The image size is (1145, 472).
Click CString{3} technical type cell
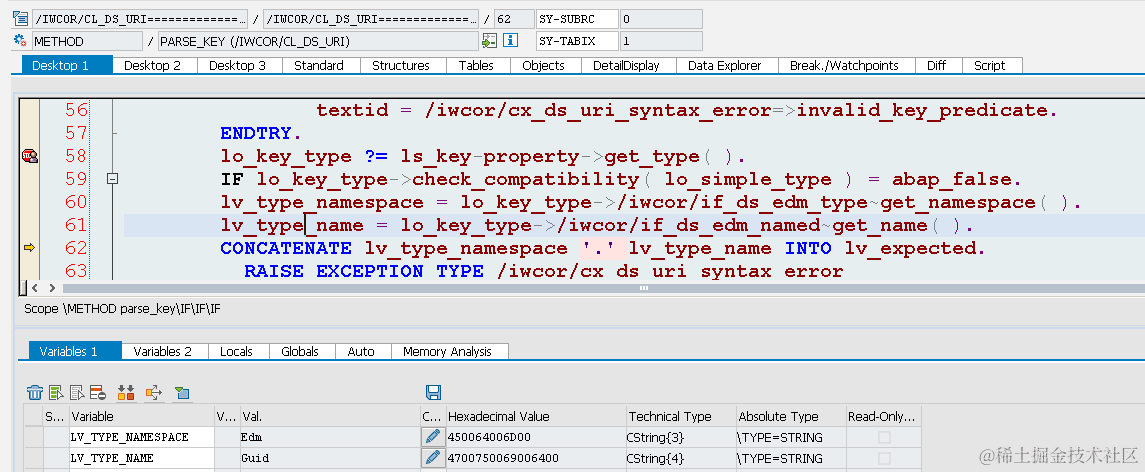tap(681, 437)
